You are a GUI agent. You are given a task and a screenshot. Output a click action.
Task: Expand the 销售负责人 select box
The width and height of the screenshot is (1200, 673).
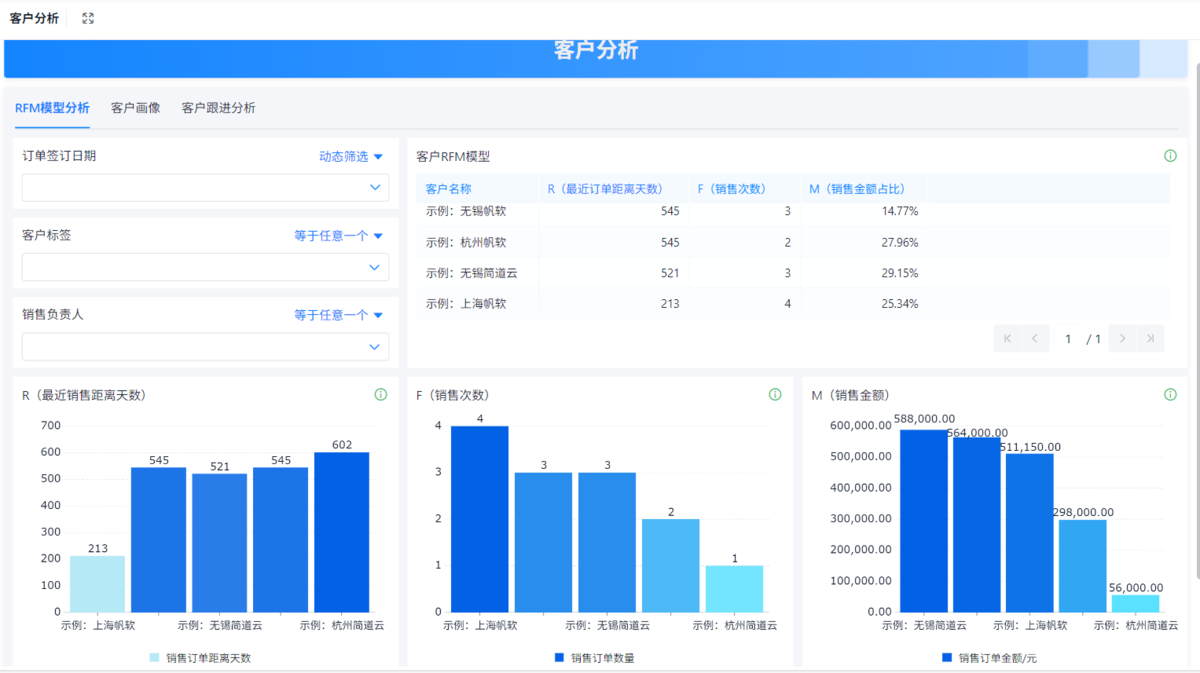pyautogui.click(x=205, y=347)
